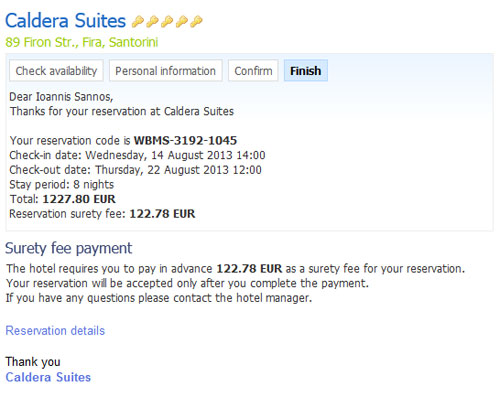Viewport: 500px width, 397px height.
Task: Select the Finish tab
Action: [x=306, y=71]
